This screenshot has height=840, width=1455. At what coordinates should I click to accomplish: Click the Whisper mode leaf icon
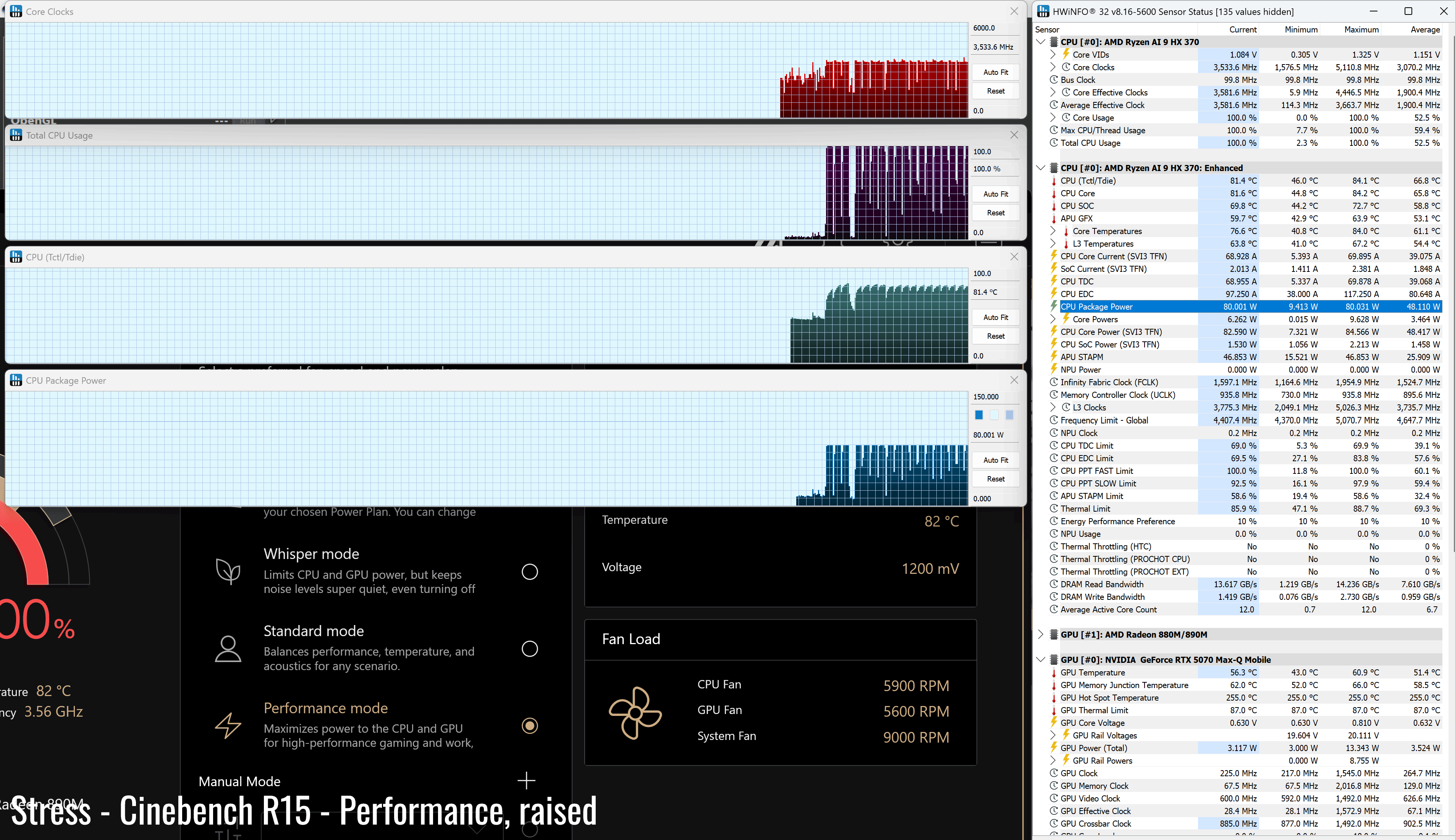point(228,571)
